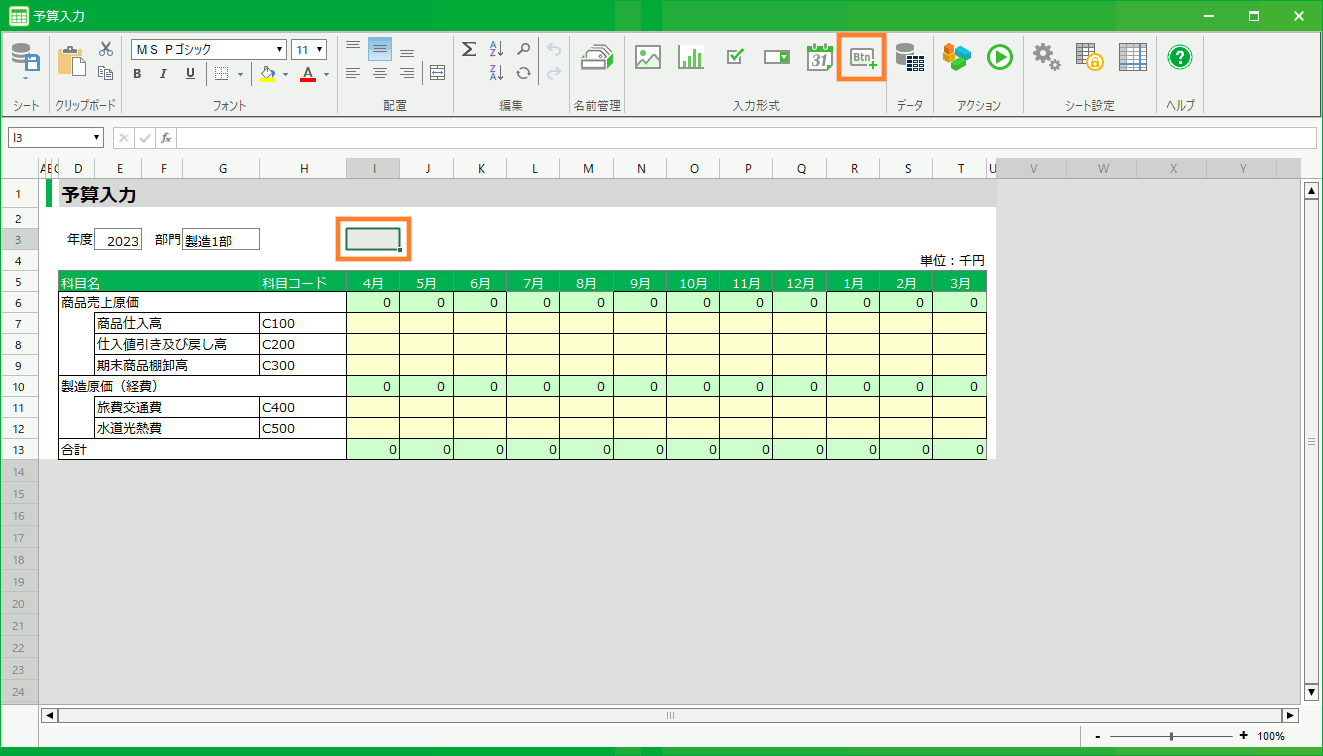This screenshot has width=1323, height=756.
Task: Click the AutoSum sigma icon
Action: [468, 49]
